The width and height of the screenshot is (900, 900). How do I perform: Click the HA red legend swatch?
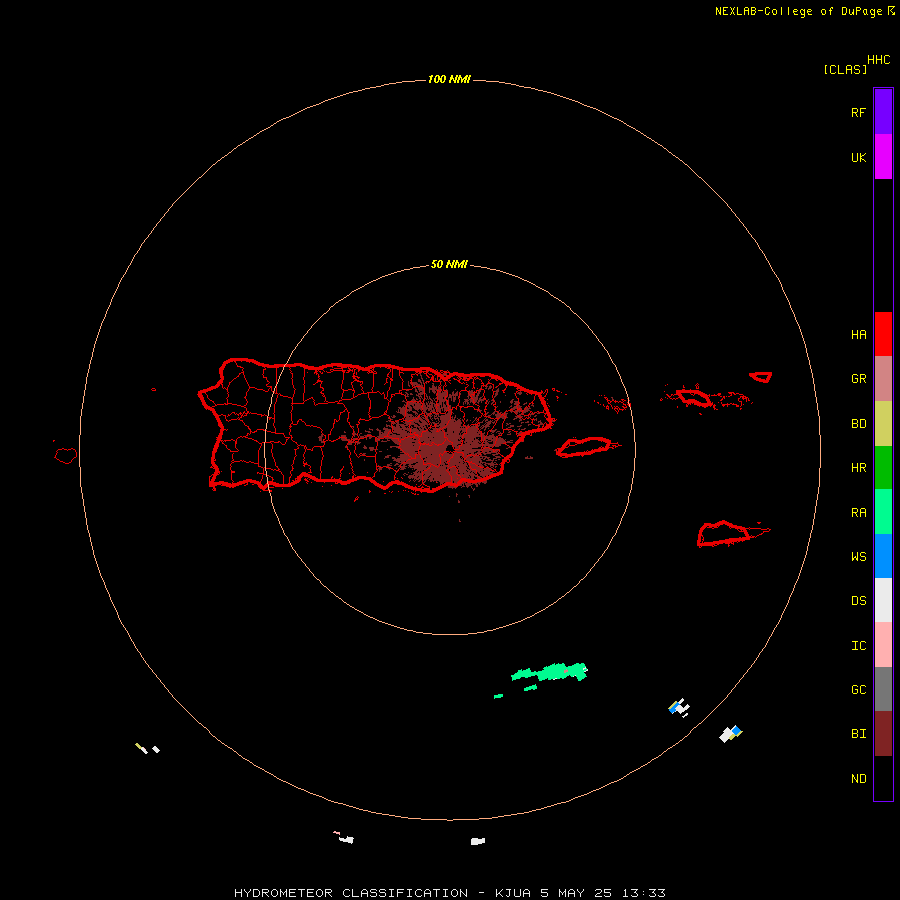883,334
